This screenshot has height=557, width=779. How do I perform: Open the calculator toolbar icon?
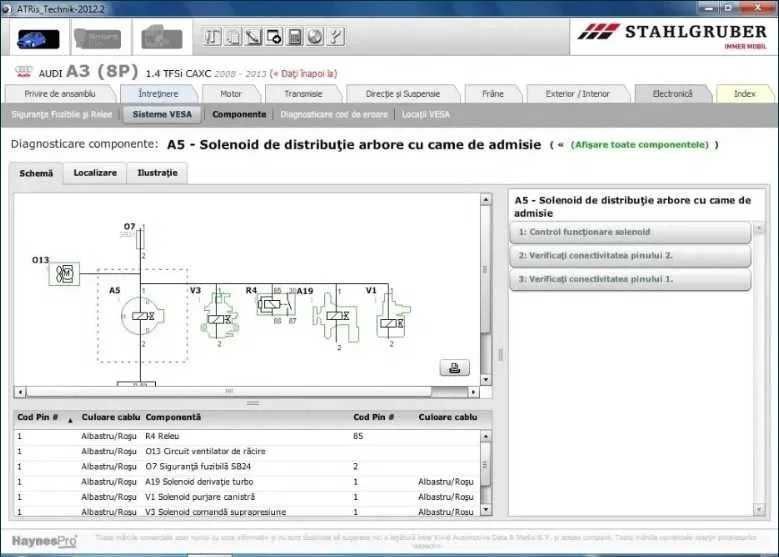point(294,37)
